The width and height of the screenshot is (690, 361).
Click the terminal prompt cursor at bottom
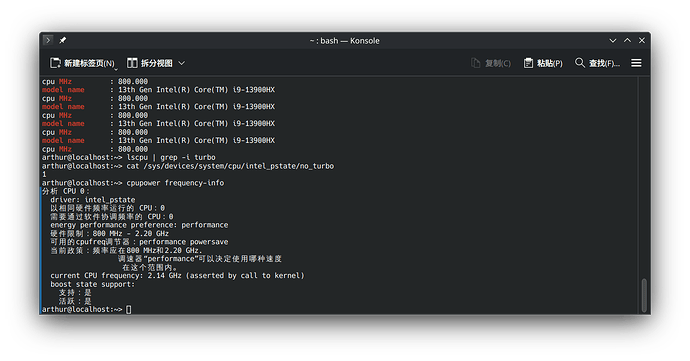pos(128,310)
